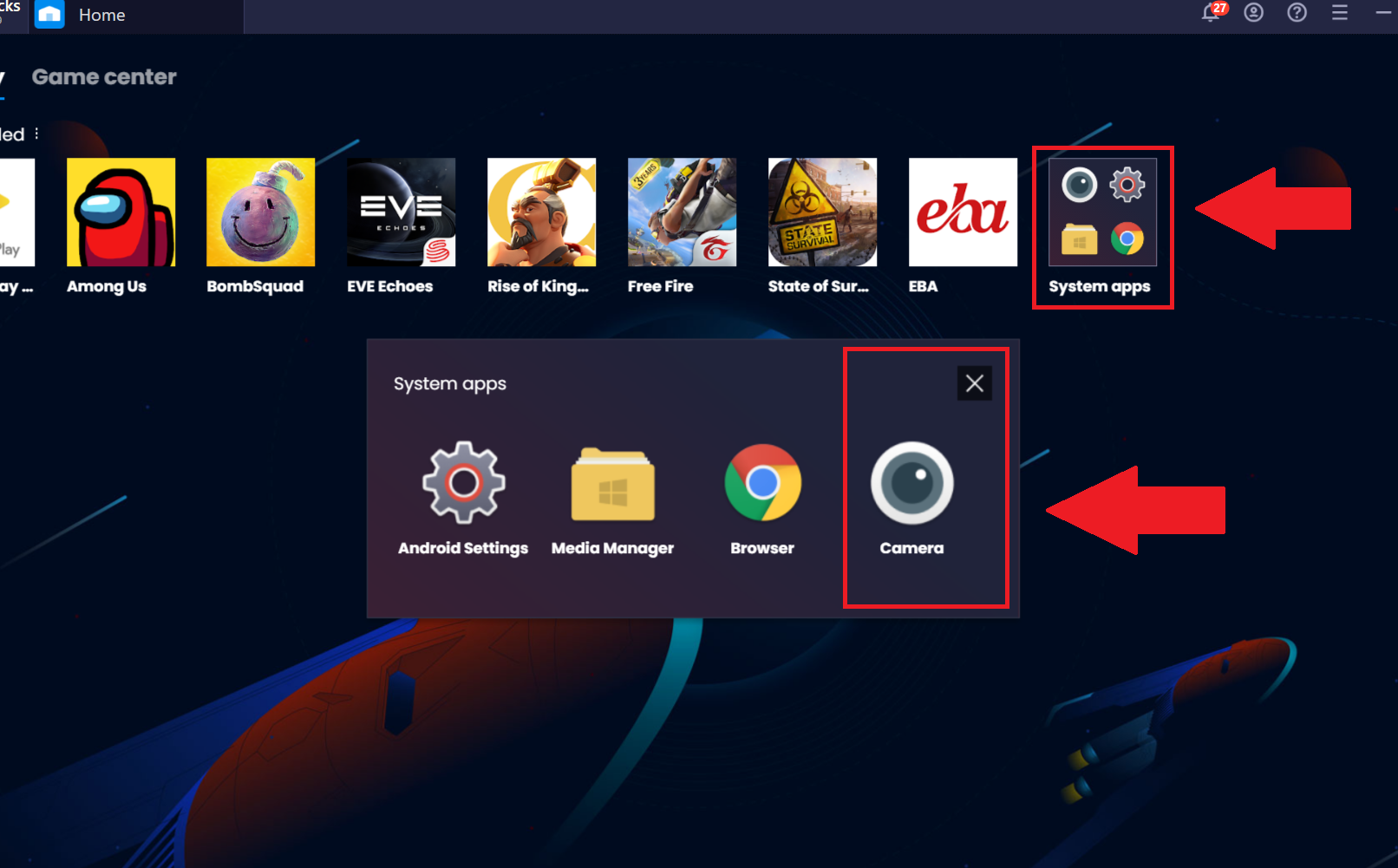Open the installed apps options dots
This screenshot has height=868, width=1398.
click(x=36, y=134)
